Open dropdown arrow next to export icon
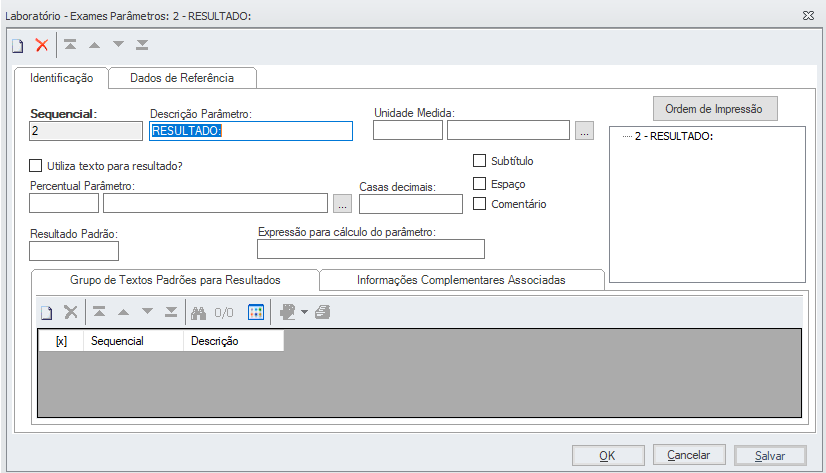Viewport: 826px width, 473px height. pyautogui.click(x=304, y=312)
